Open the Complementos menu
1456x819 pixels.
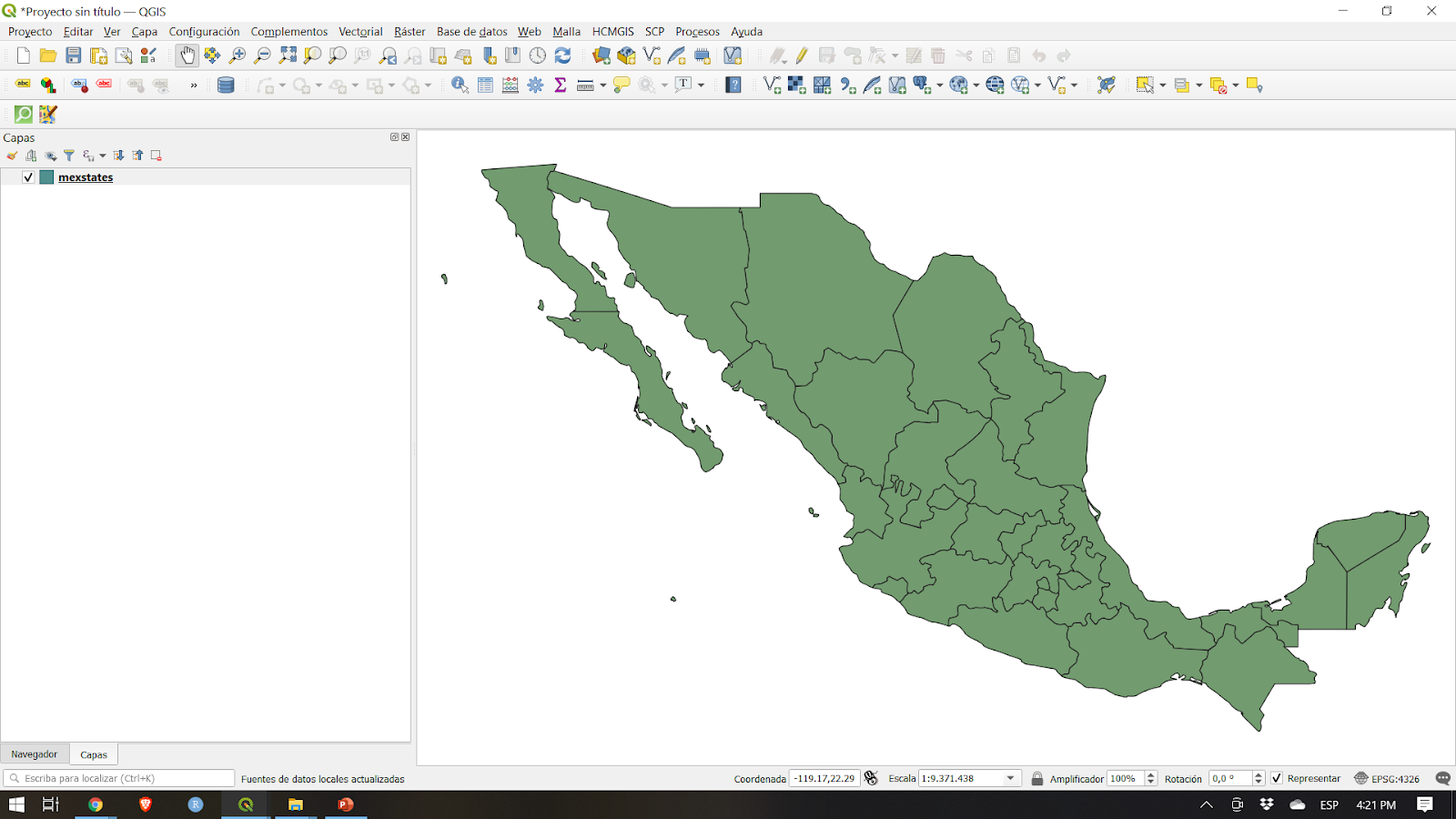click(288, 32)
